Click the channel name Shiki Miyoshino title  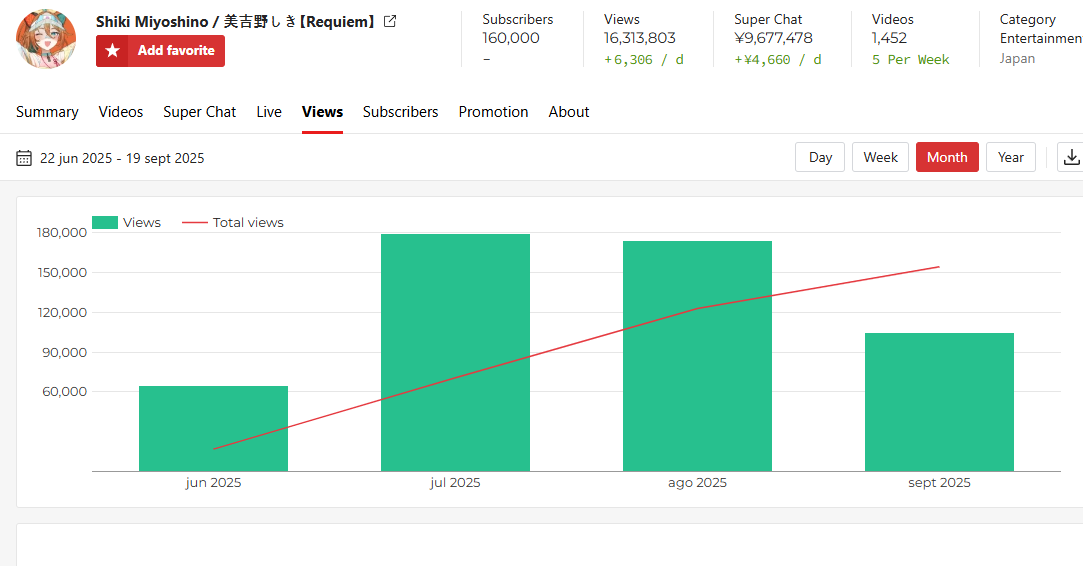tap(238, 21)
